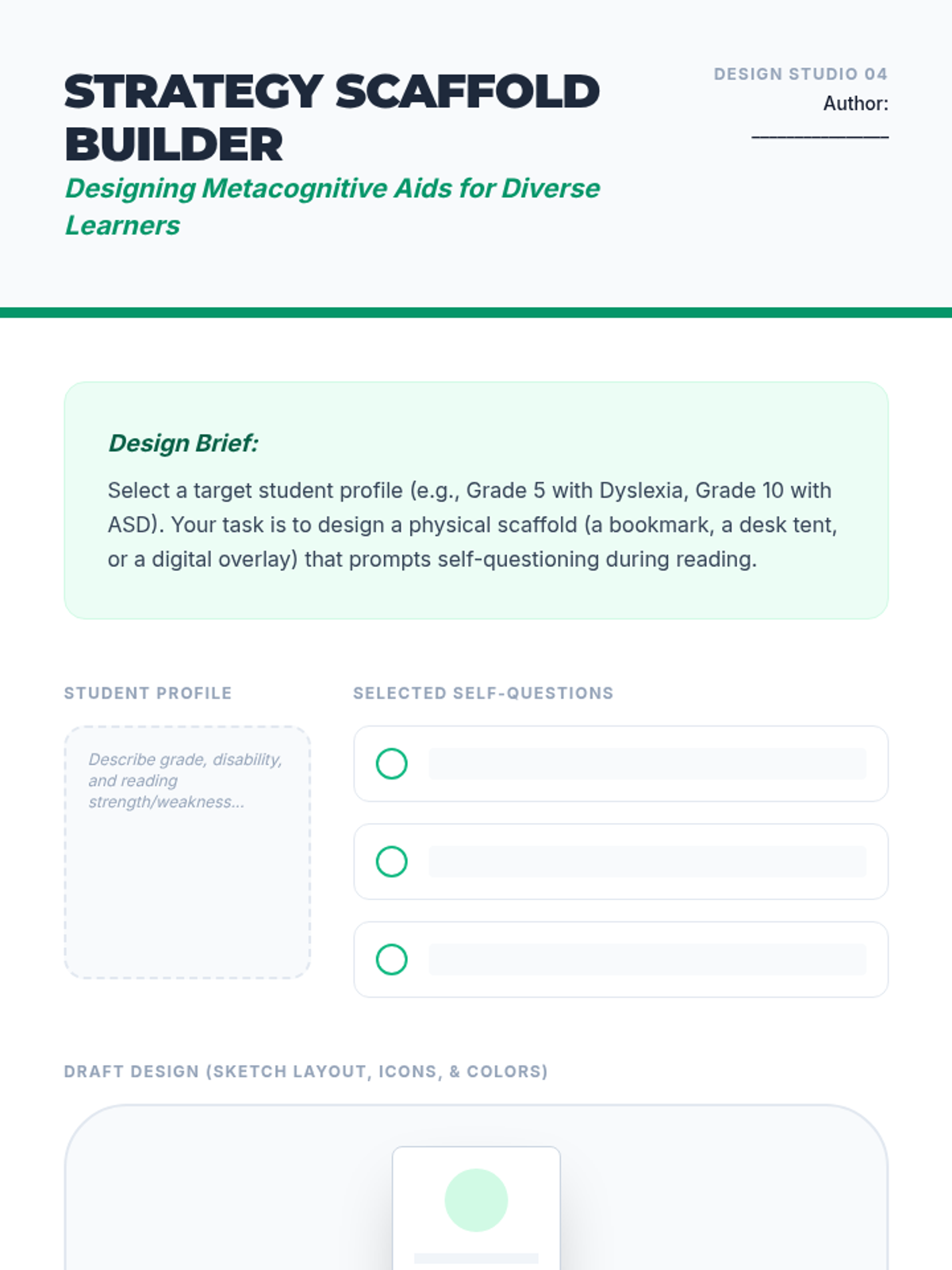Click the Strategy Scaffold Builder title

click(x=332, y=117)
